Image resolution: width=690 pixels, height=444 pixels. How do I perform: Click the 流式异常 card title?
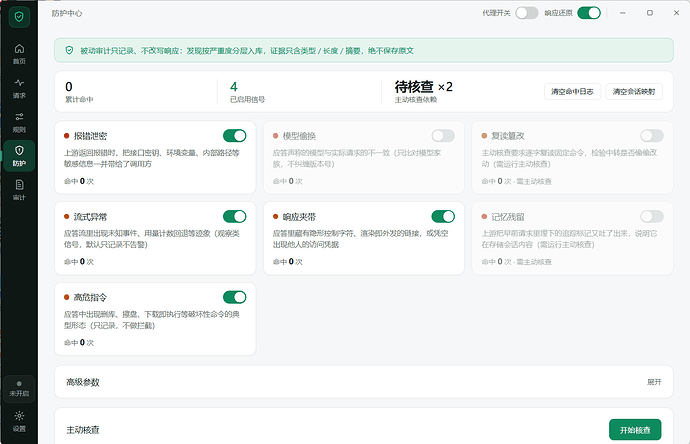(90, 216)
